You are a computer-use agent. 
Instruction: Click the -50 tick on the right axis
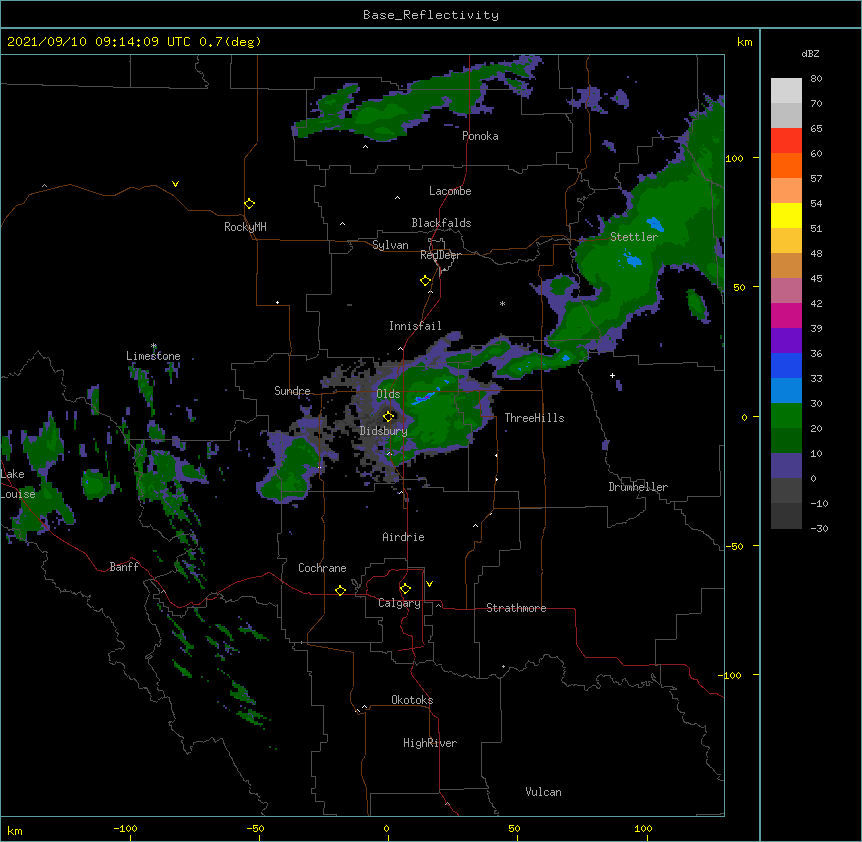point(734,546)
